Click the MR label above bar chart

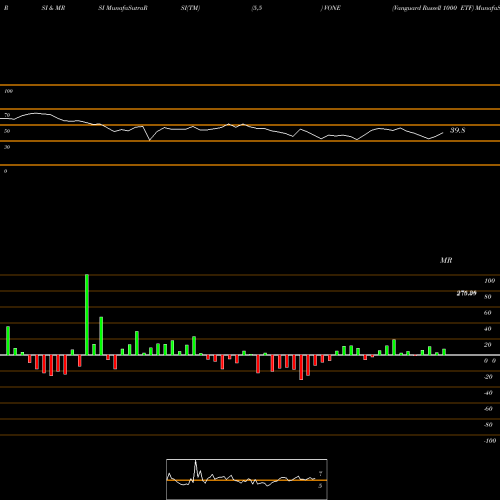(446, 260)
